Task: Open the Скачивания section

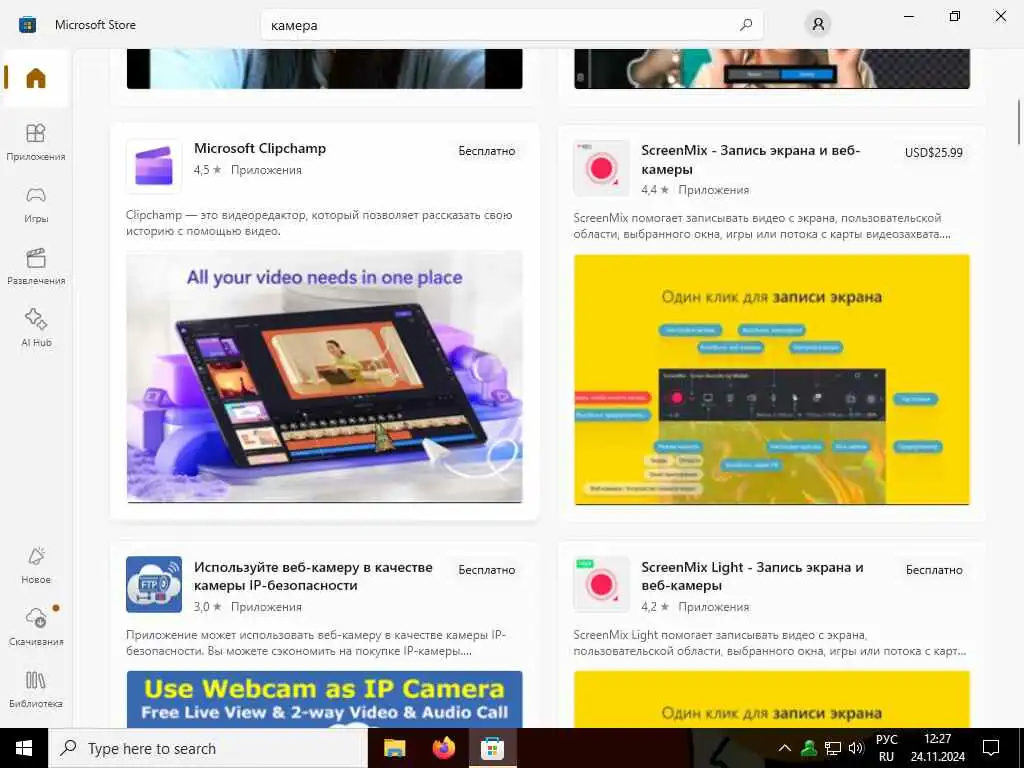Action: coord(36,627)
